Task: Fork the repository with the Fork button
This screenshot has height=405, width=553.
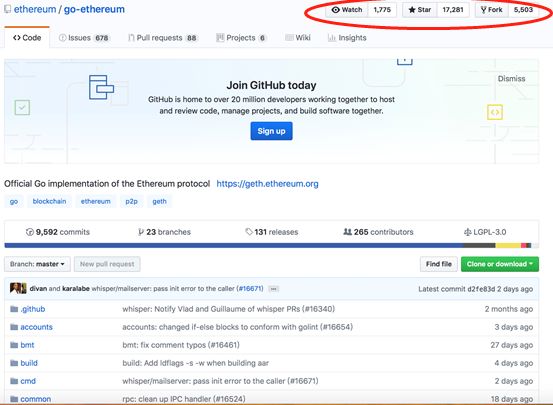Action: point(492,10)
